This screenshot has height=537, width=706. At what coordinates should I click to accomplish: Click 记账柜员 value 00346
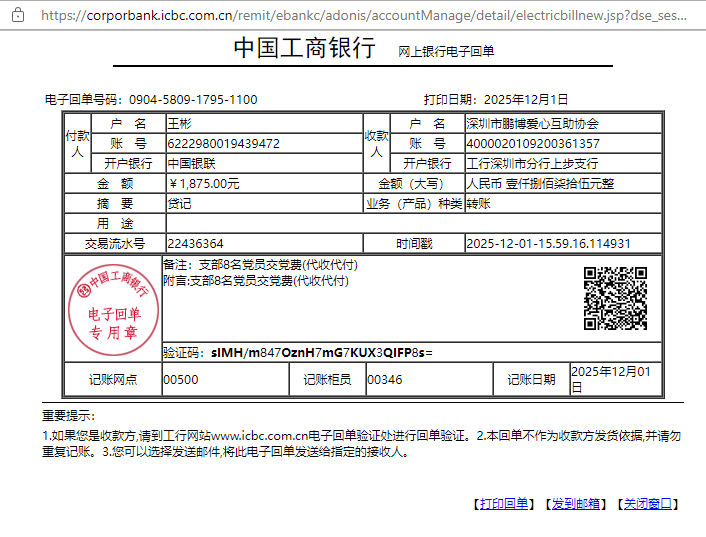(385, 380)
